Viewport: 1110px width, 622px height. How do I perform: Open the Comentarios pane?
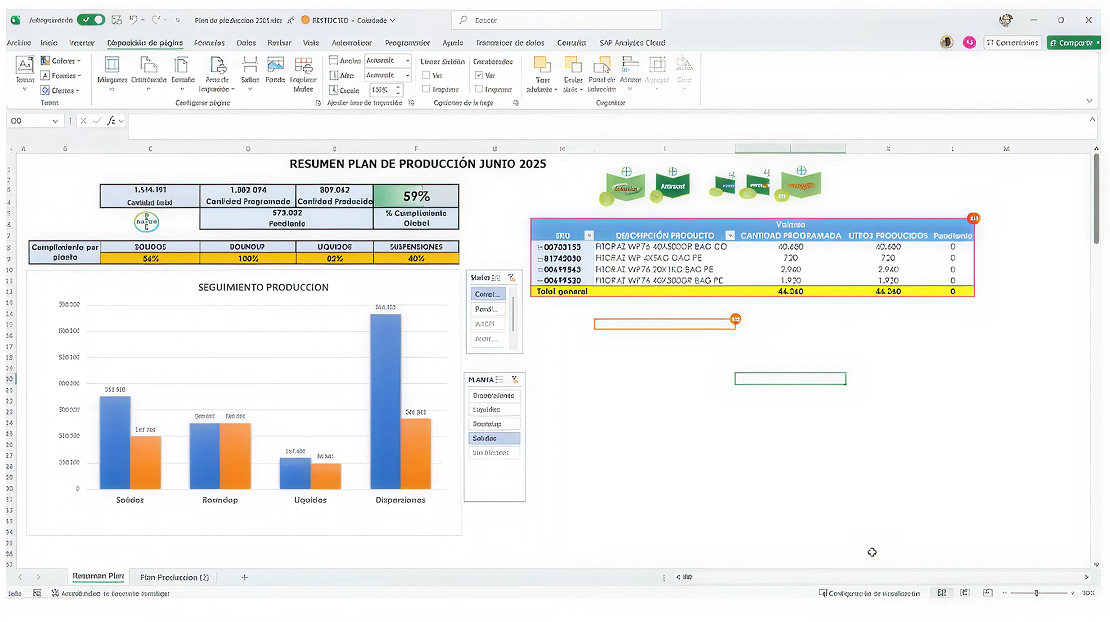click(1012, 43)
